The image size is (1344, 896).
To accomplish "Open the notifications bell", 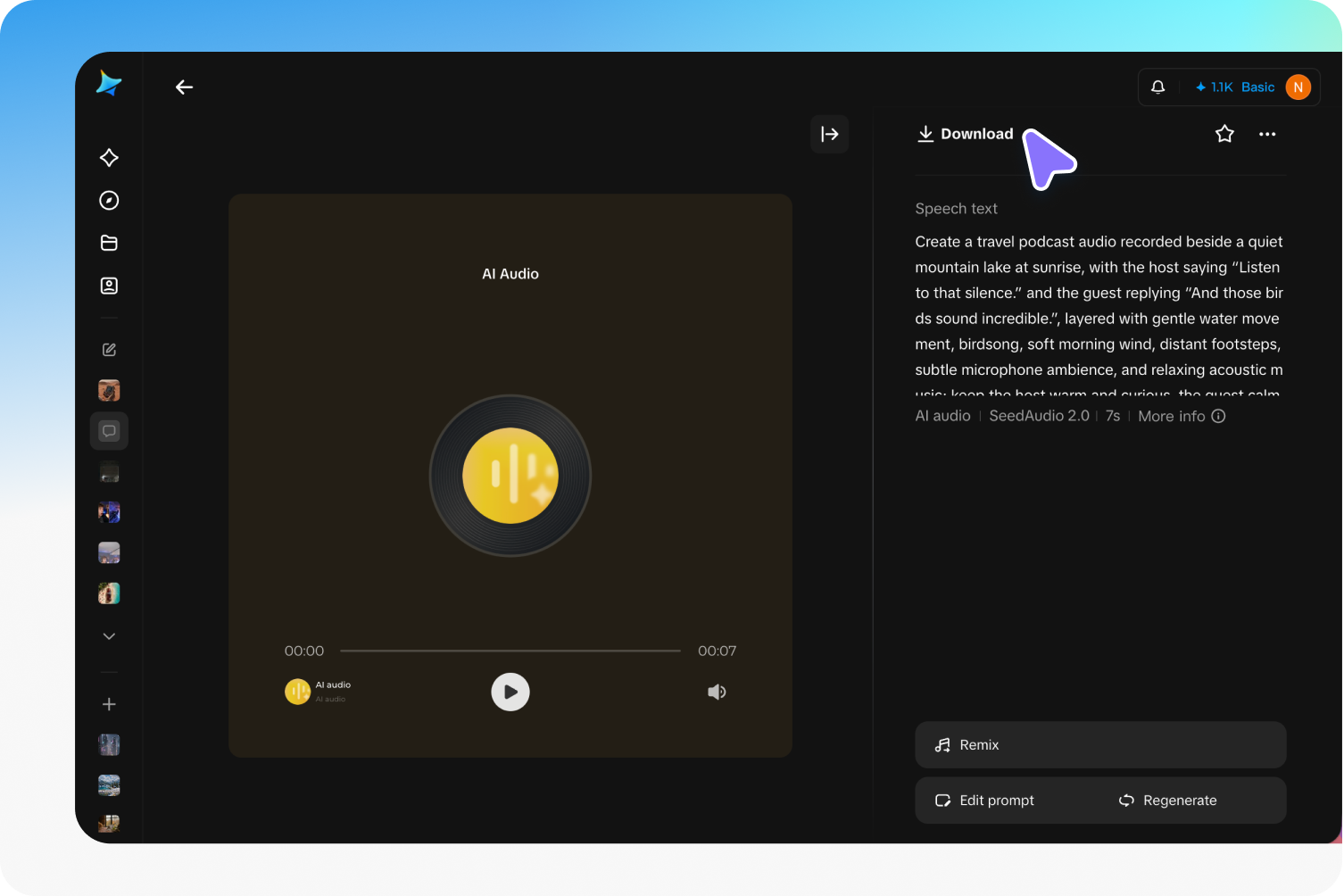I will click(x=1157, y=87).
